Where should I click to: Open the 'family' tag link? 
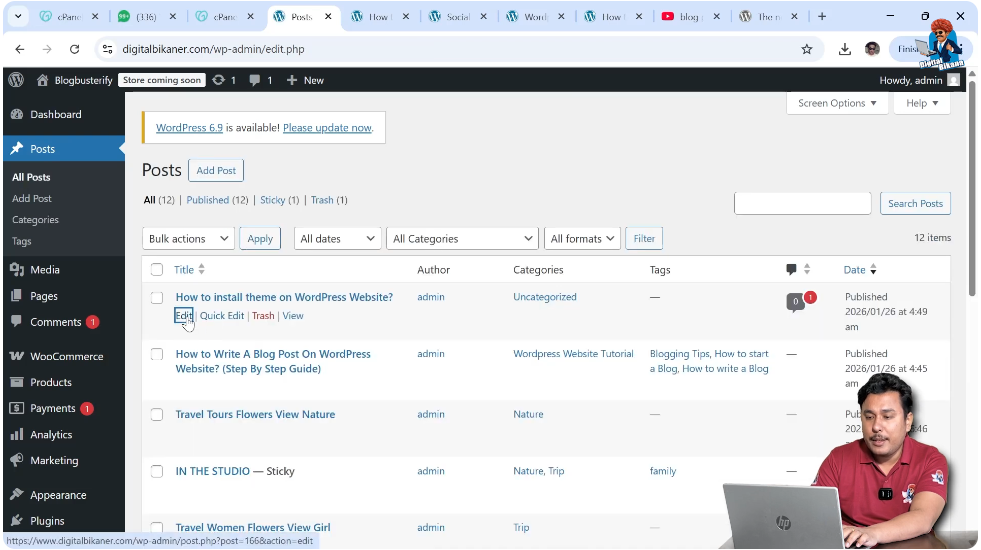pyautogui.click(x=663, y=471)
